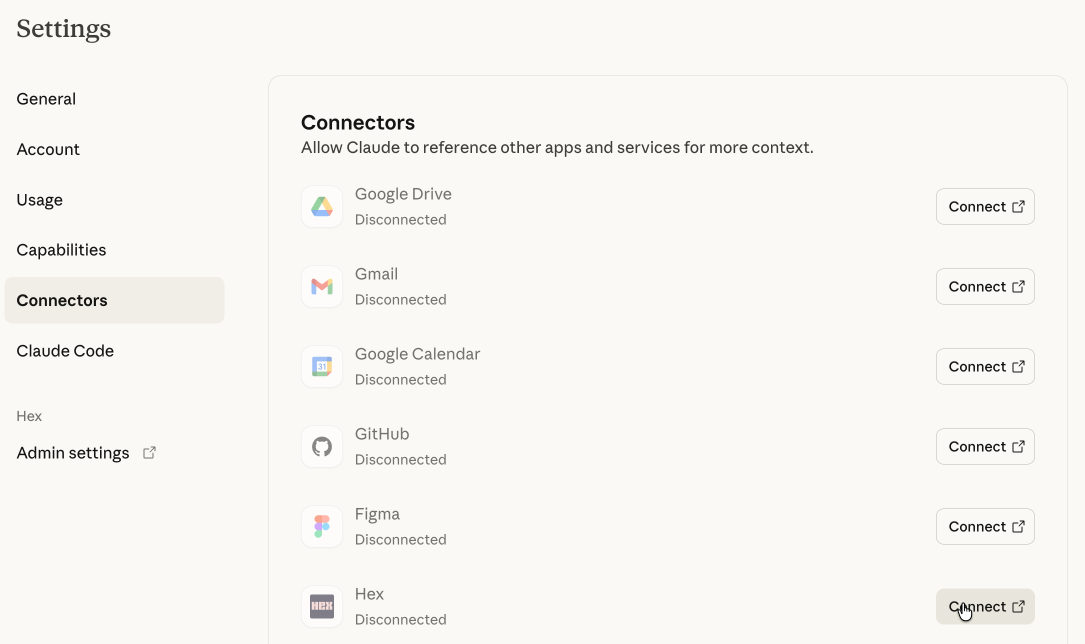Open General settings section

pos(46,98)
